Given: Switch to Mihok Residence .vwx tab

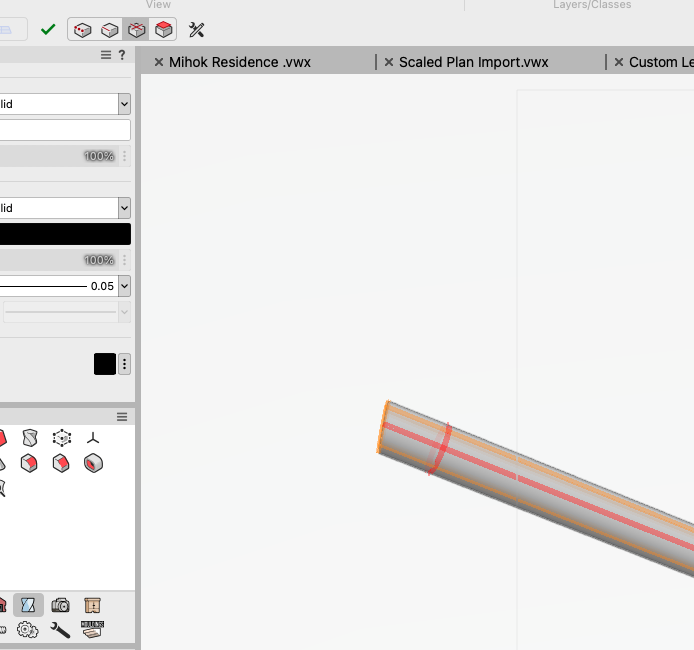Looking at the screenshot, I should [239, 62].
